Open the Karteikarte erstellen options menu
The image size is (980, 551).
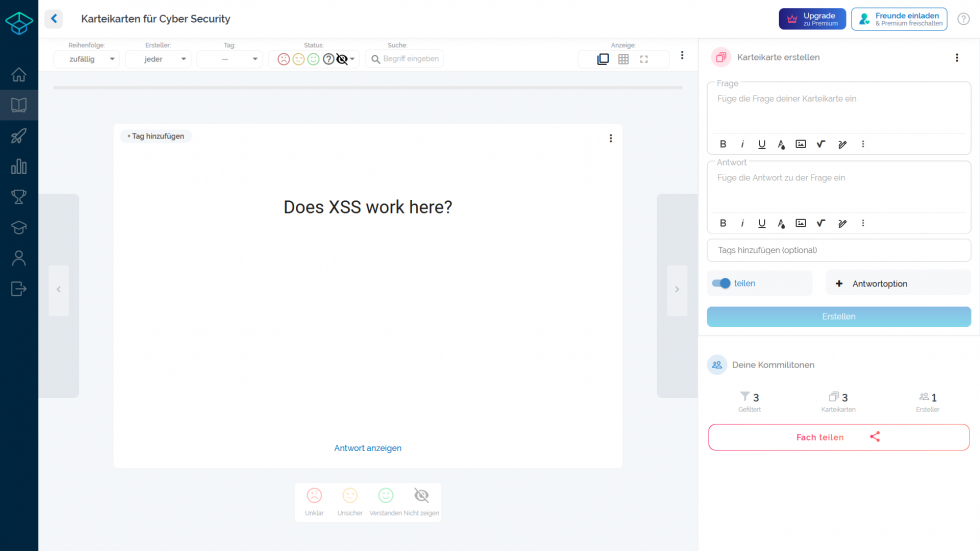pyautogui.click(x=956, y=58)
